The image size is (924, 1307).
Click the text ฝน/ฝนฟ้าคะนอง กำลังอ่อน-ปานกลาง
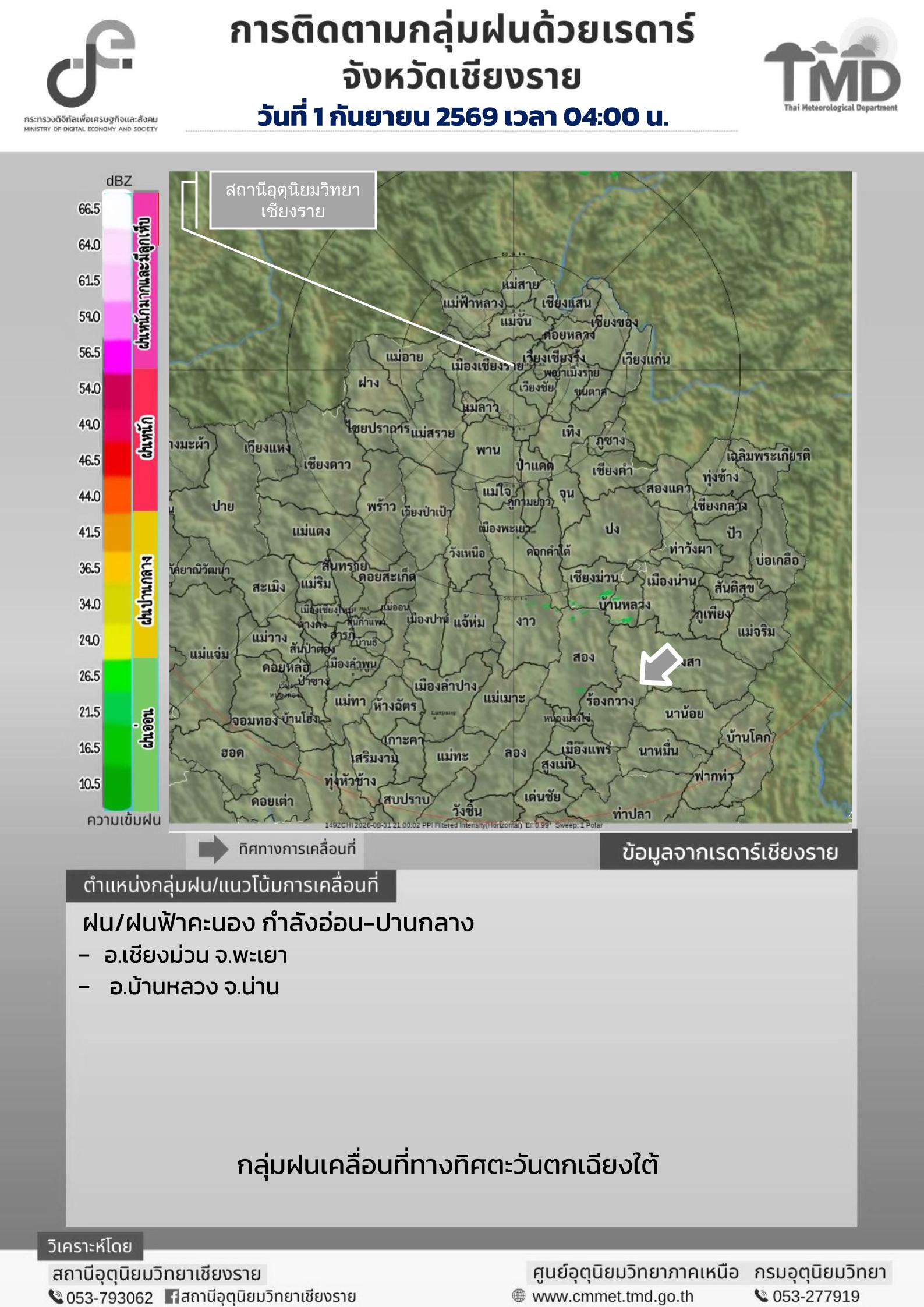pos(278,923)
